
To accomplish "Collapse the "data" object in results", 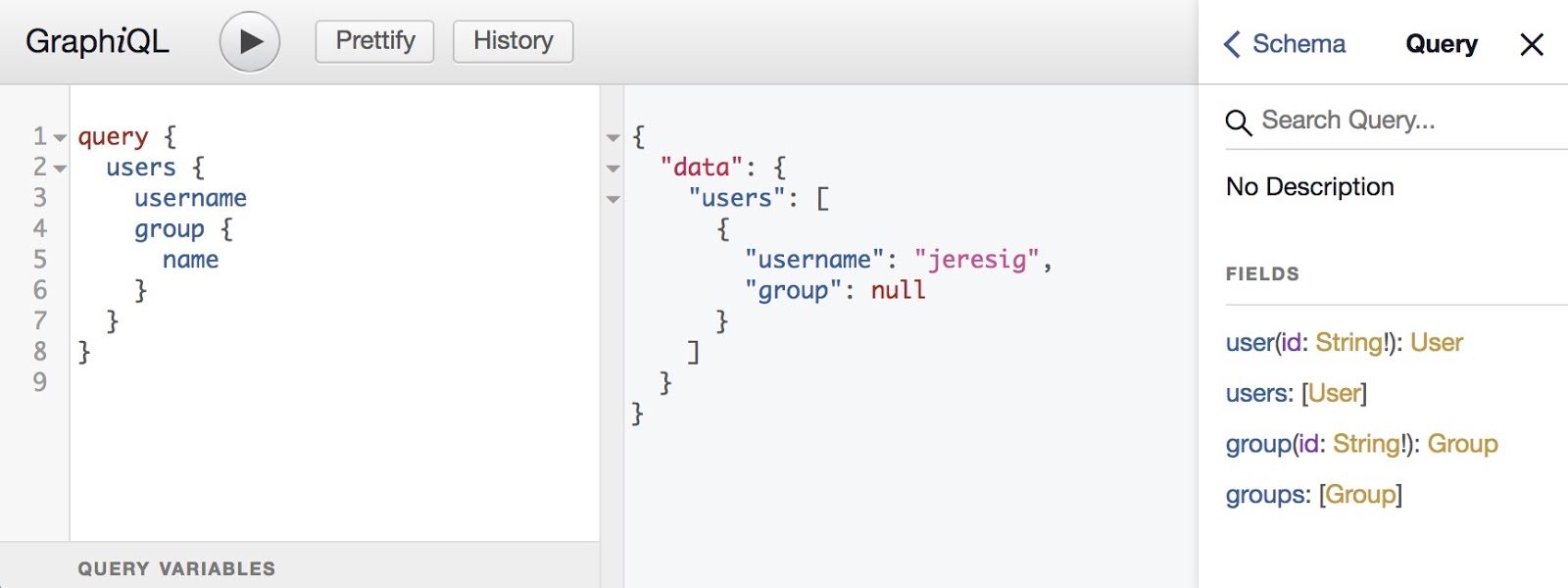I will tap(613, 169).
